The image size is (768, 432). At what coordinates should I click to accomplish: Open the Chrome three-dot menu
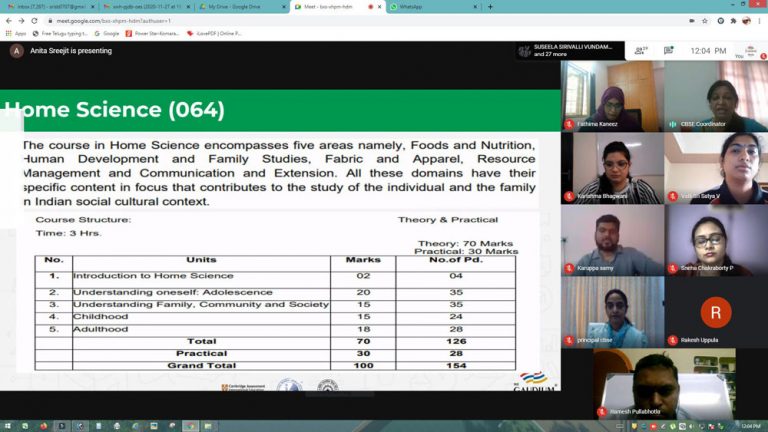760,21
